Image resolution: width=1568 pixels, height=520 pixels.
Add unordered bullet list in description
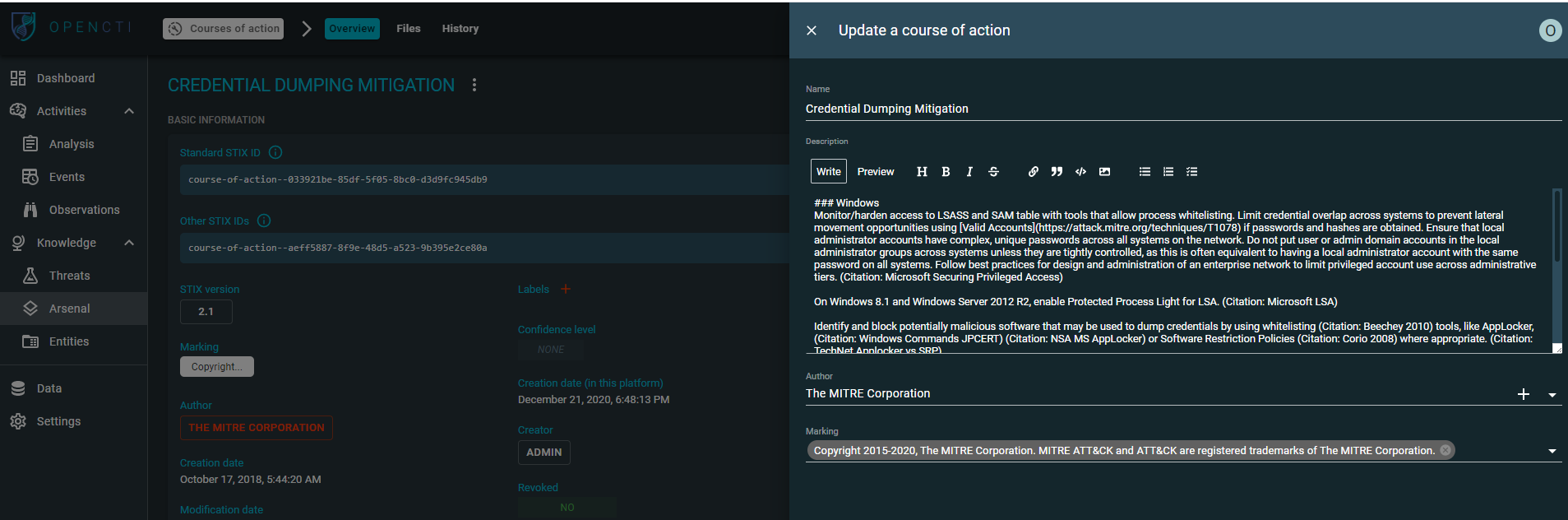[1145, 172]
